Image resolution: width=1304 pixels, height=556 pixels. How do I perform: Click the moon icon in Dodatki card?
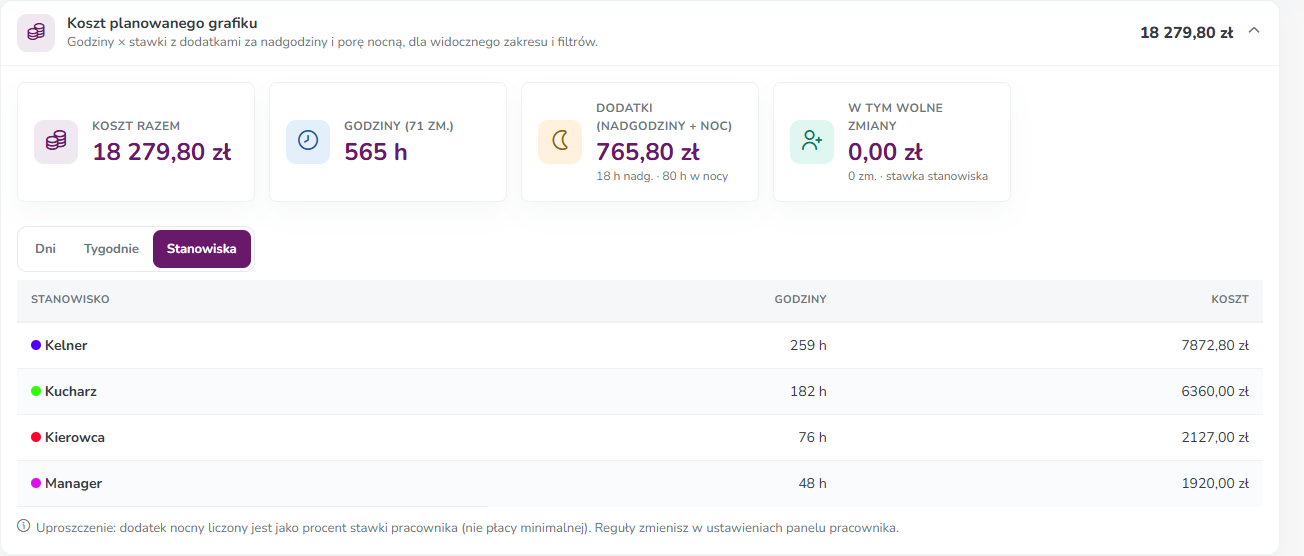[x=560, y=142]
